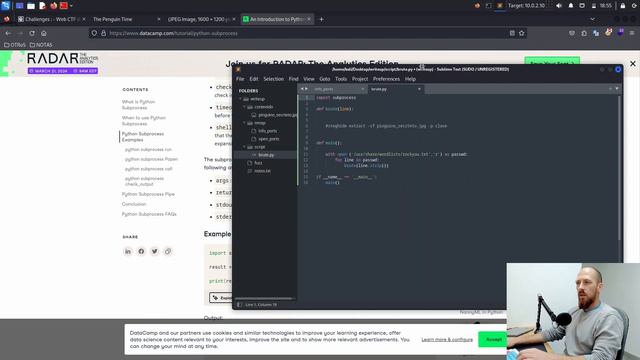Open the notifications bell in the system tray
Viewport: 640px width, 360px height.
tap(571, 6)
